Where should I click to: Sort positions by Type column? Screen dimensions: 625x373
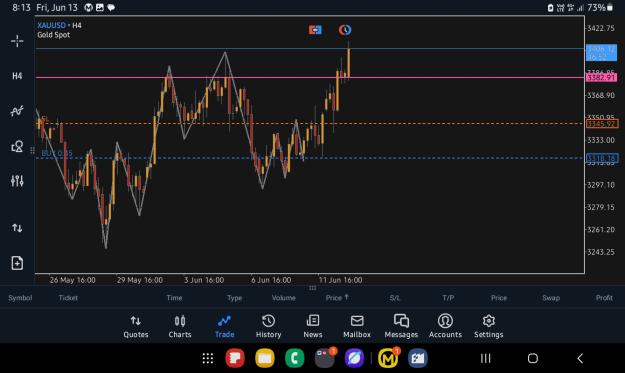tap(234, 298)
